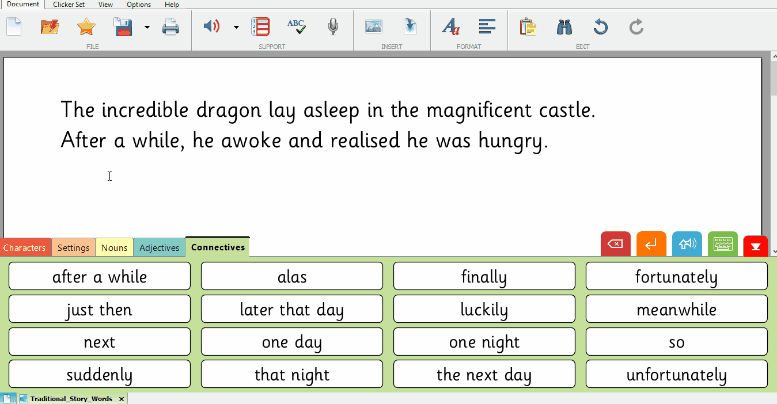Toggle the green on-screen keyboard
Screen dimensions: 777x404
[722, 244]
